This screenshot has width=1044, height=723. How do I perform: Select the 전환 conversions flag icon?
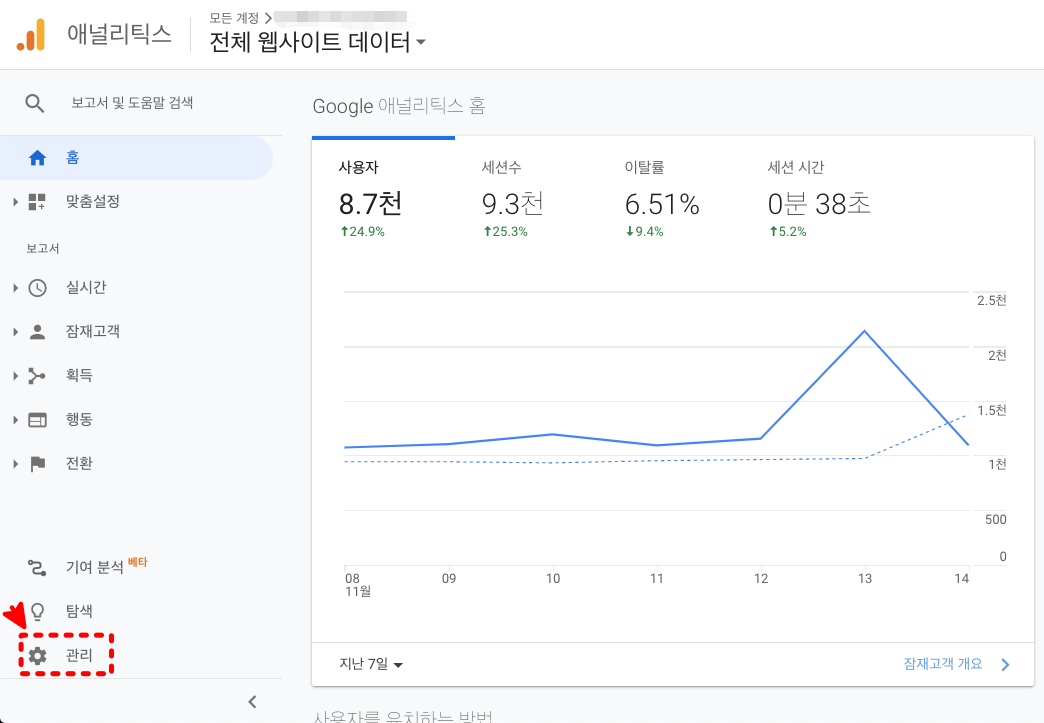pos(38,463)
